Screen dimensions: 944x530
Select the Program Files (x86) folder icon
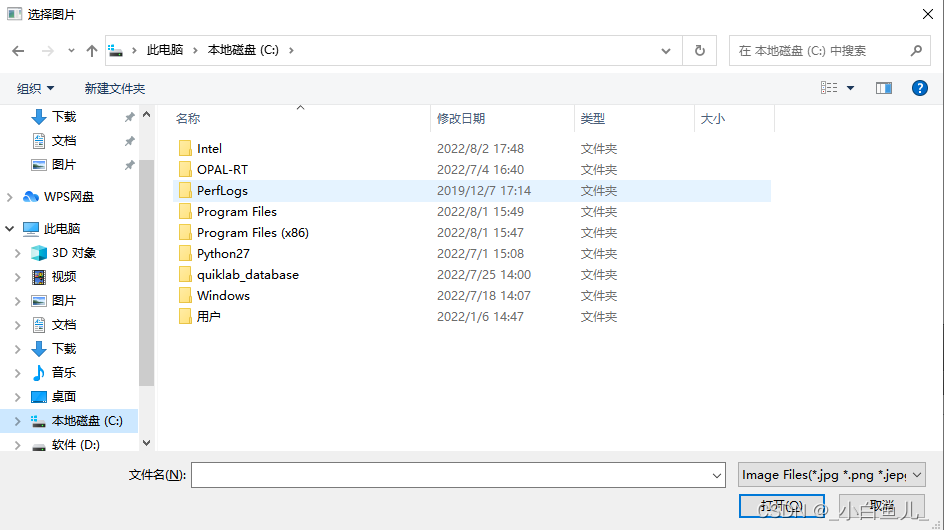point(185,233)
